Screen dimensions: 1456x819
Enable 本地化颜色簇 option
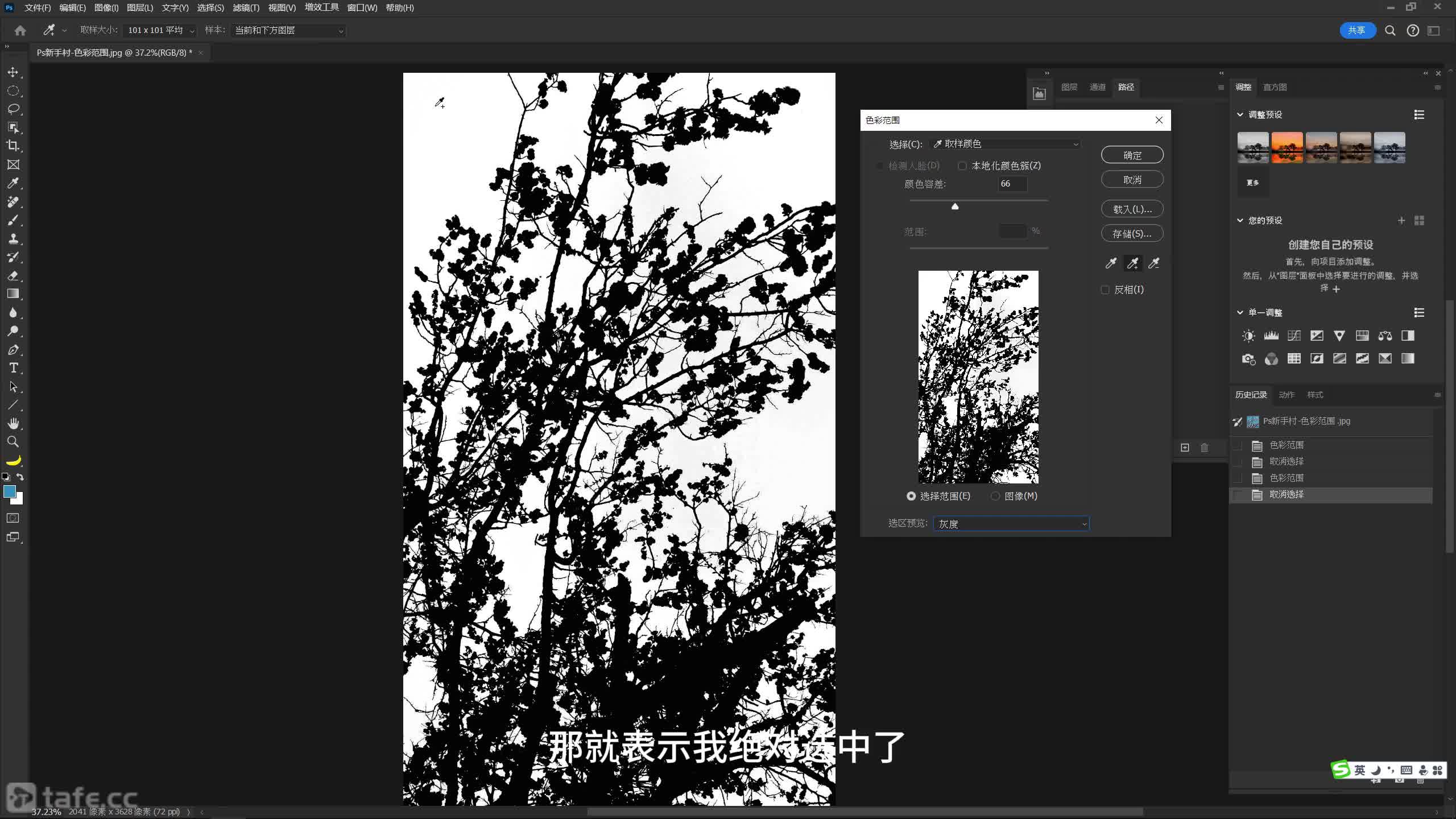pos(962,166)
